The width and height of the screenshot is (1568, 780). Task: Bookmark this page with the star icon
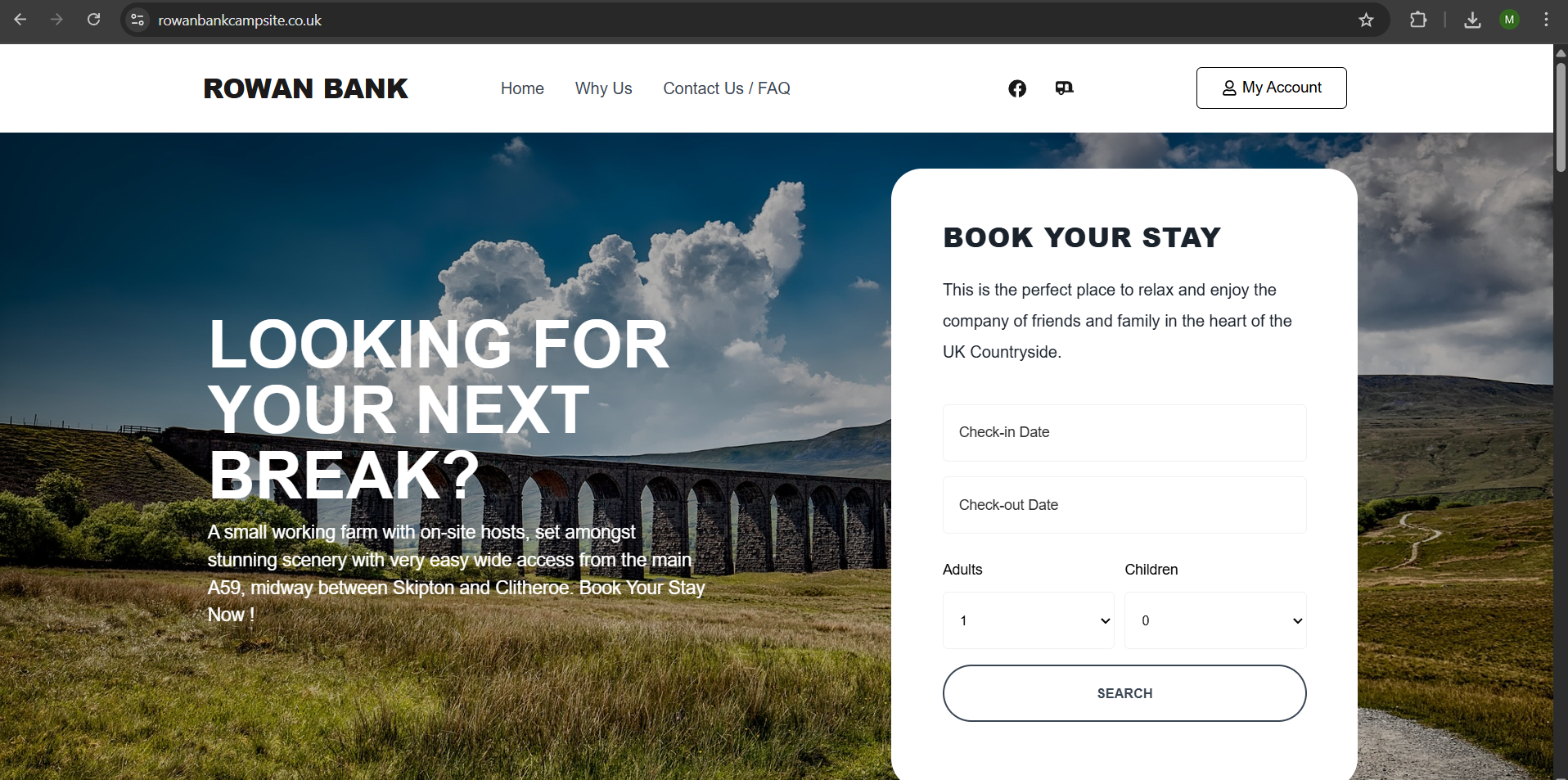coord(1366,20)
